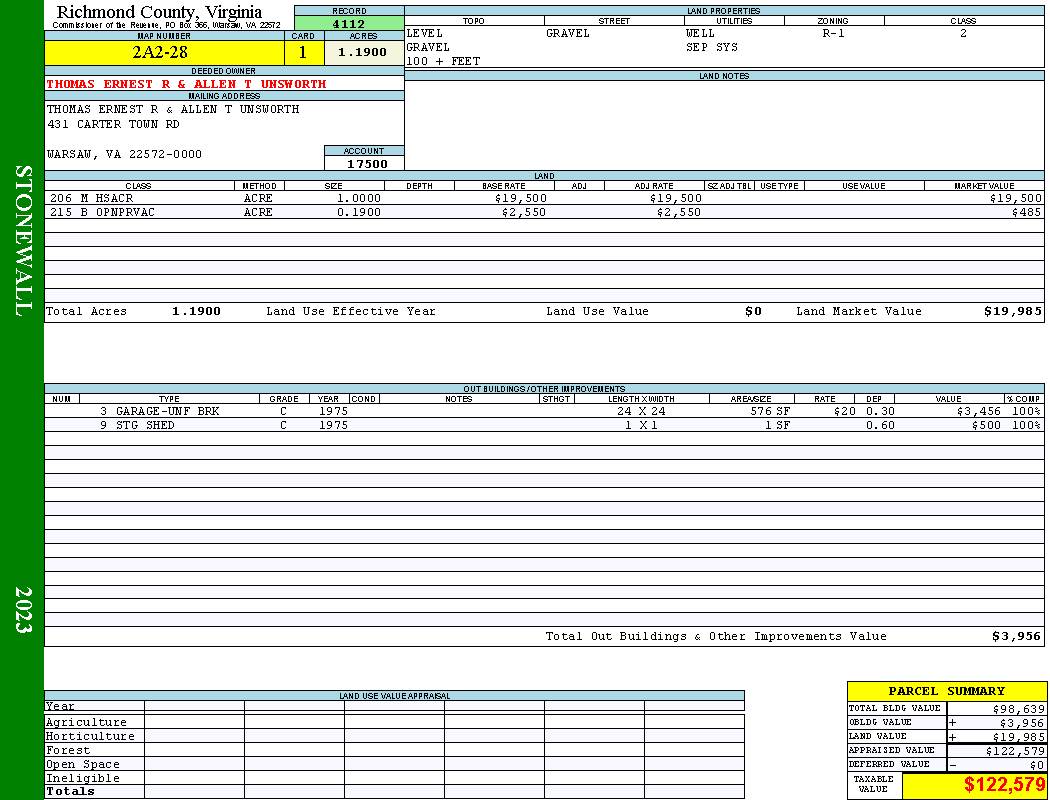Click LEVEL under the Topo column
Screen dimensions: 1050x800
(x=425, y=33)
